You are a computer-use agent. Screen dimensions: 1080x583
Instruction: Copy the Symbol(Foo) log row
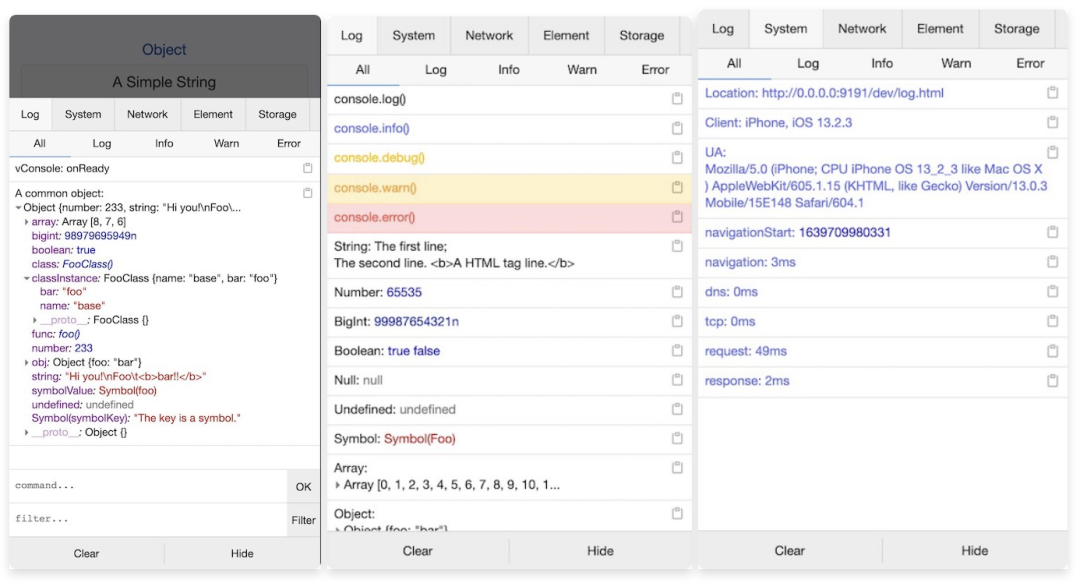[677, 439]
